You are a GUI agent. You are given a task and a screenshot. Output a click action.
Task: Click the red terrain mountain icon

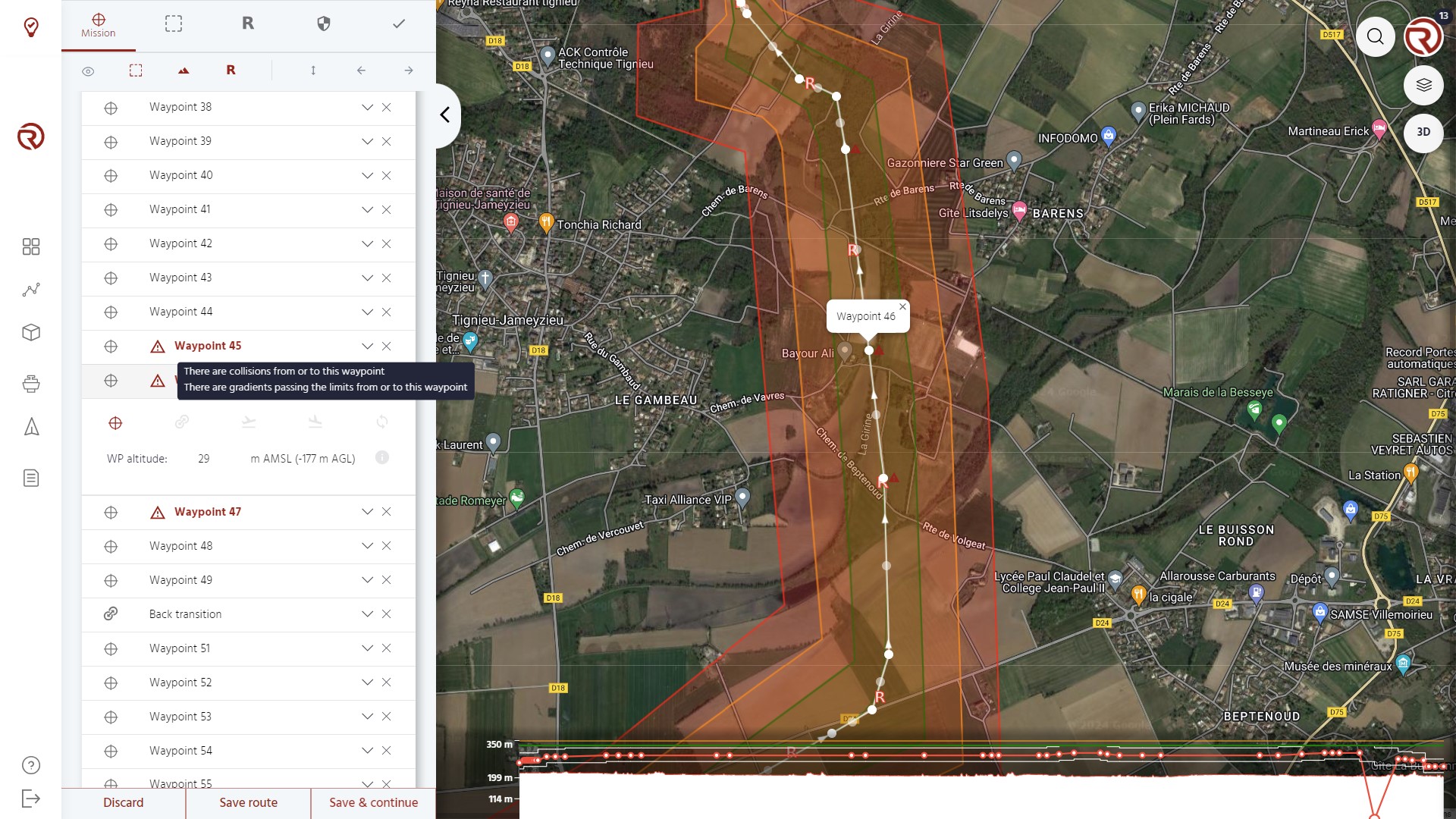[184, 71]
